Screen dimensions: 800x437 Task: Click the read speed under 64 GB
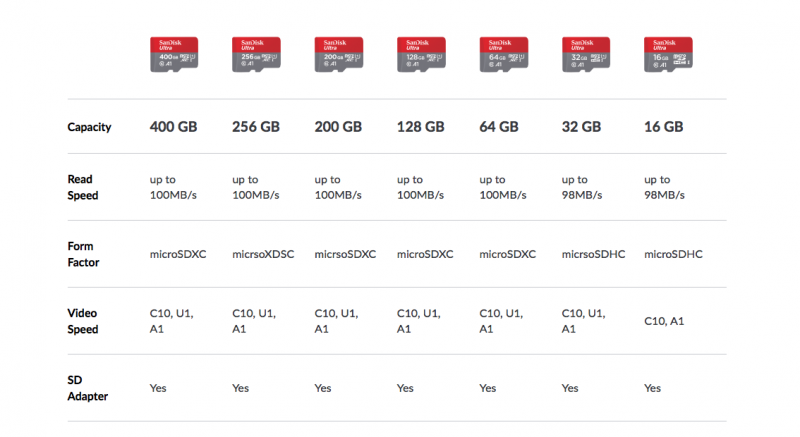coord(503,187)
